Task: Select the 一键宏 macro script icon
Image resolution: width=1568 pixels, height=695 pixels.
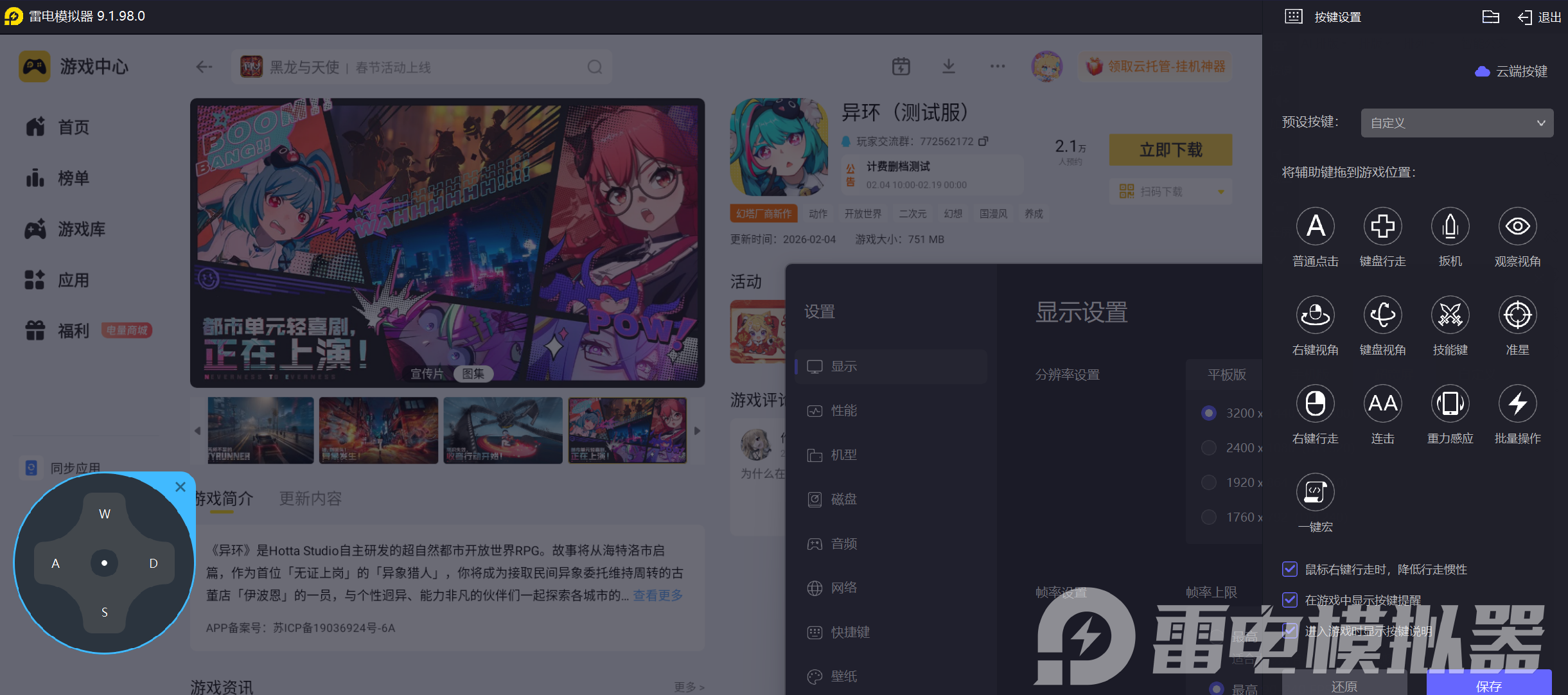Action: (x=1315, y=492)
